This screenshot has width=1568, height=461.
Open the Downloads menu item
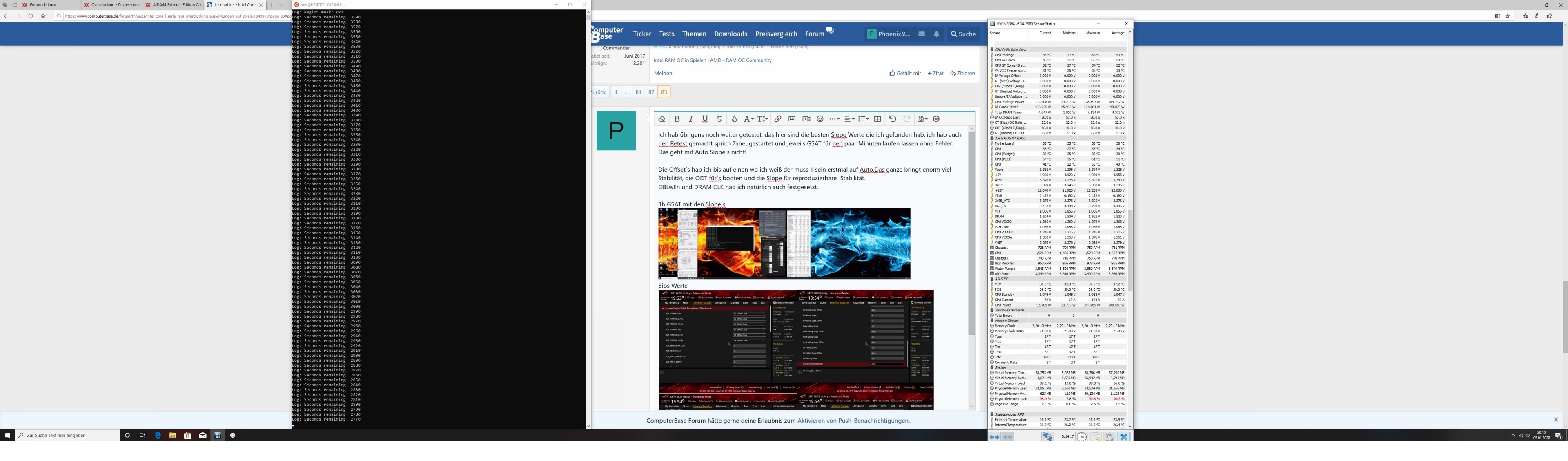(x=731, y=34)
